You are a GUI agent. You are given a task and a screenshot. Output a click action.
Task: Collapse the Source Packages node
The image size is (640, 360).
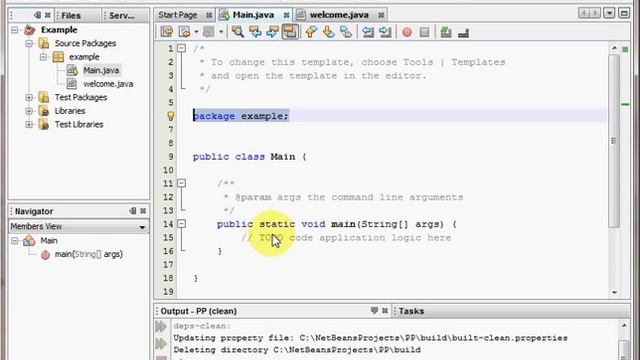pyautogui.click(x=29, y=43)
